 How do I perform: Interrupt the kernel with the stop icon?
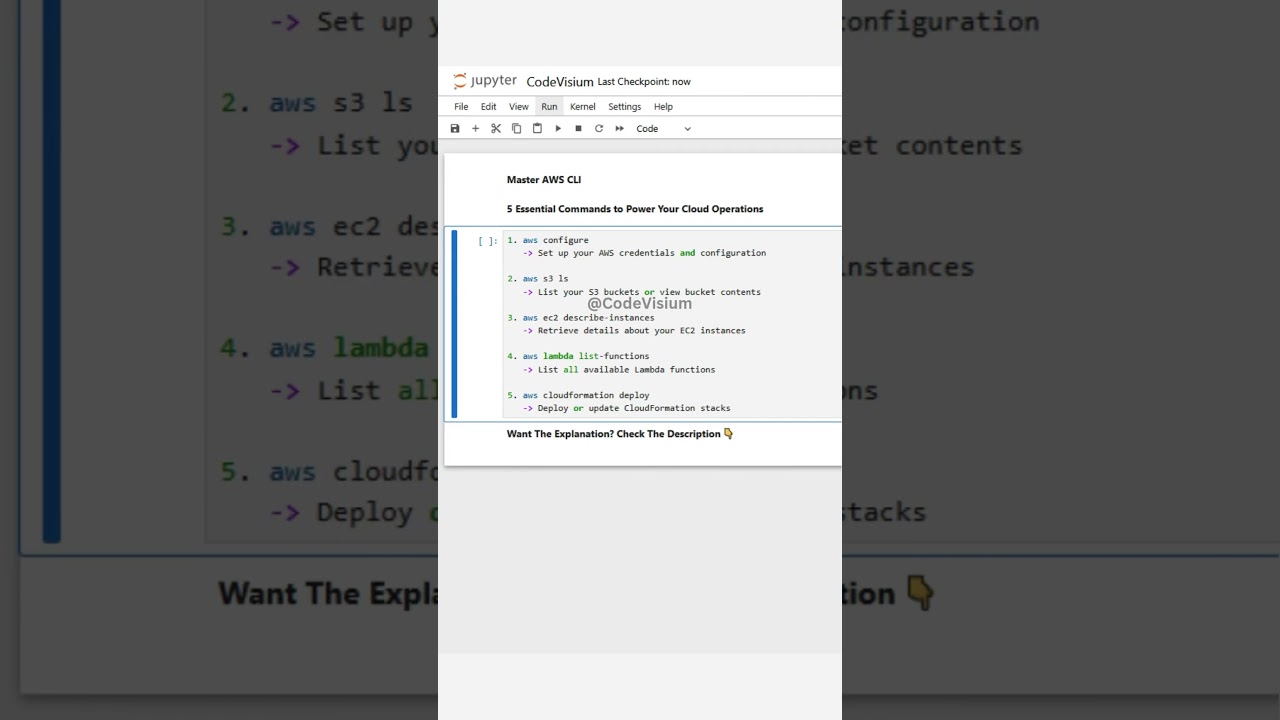click(x=578, y=128)
